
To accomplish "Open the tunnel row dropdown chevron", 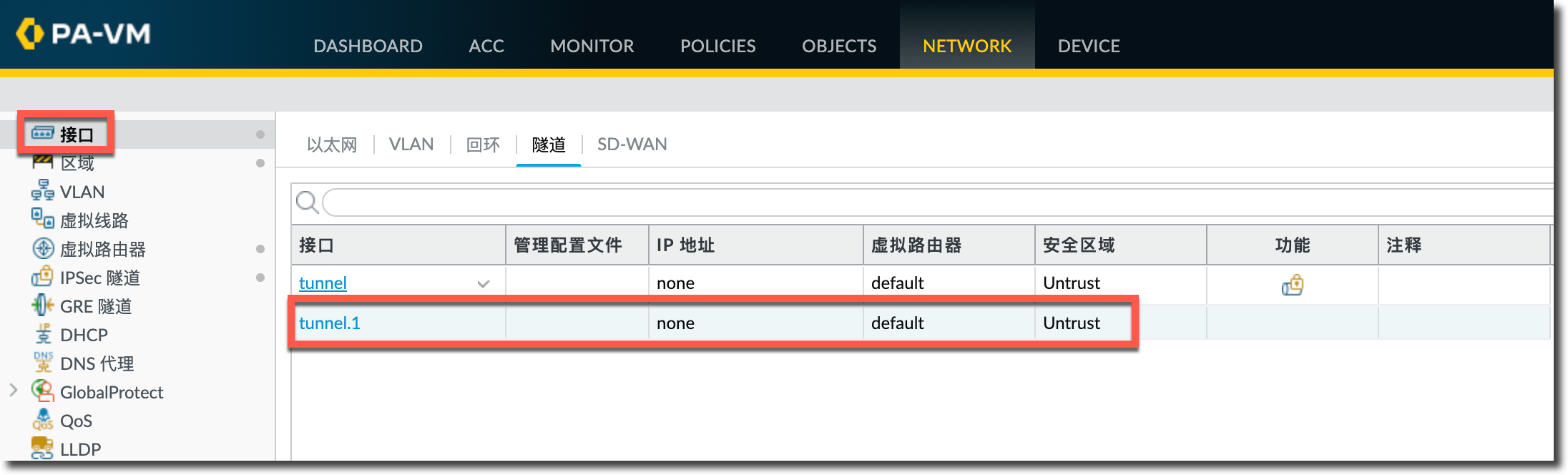I will point(484,284).
